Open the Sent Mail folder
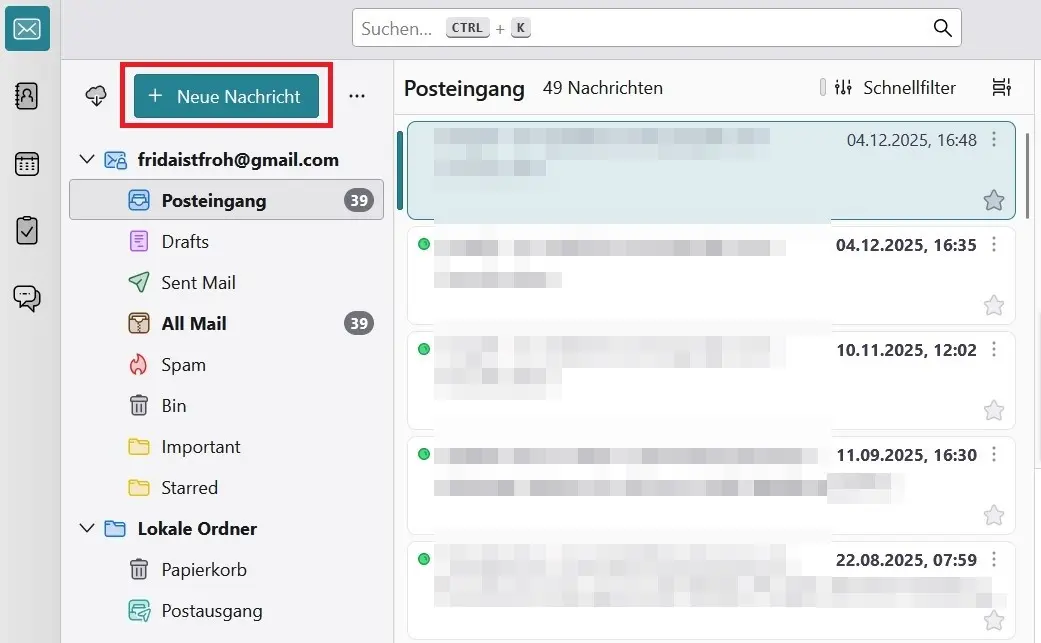The height and width of the screenshot is (643, 1041). pyautogui.click(x=197, y=282)
